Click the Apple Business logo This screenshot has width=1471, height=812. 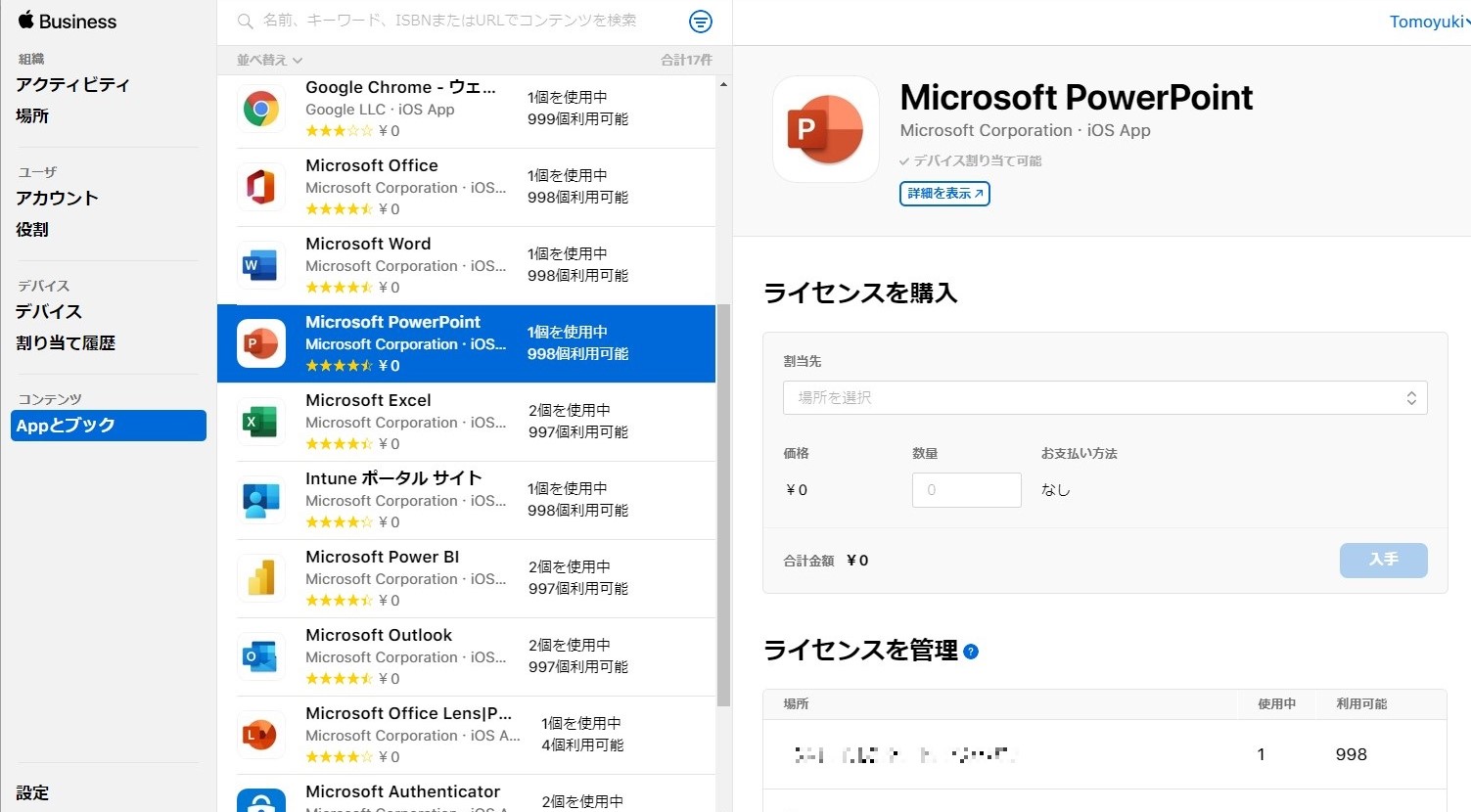[68, 21]
